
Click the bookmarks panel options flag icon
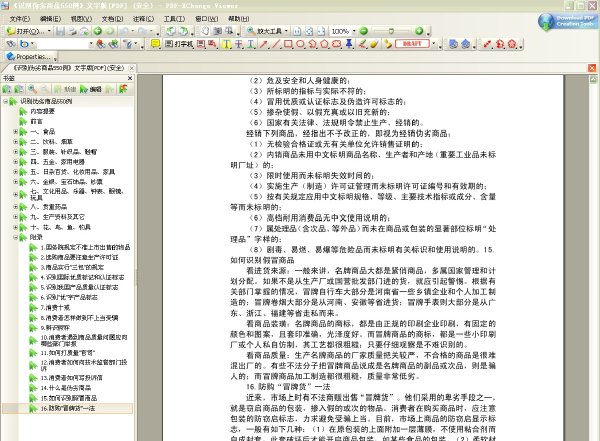coord(123,89)
